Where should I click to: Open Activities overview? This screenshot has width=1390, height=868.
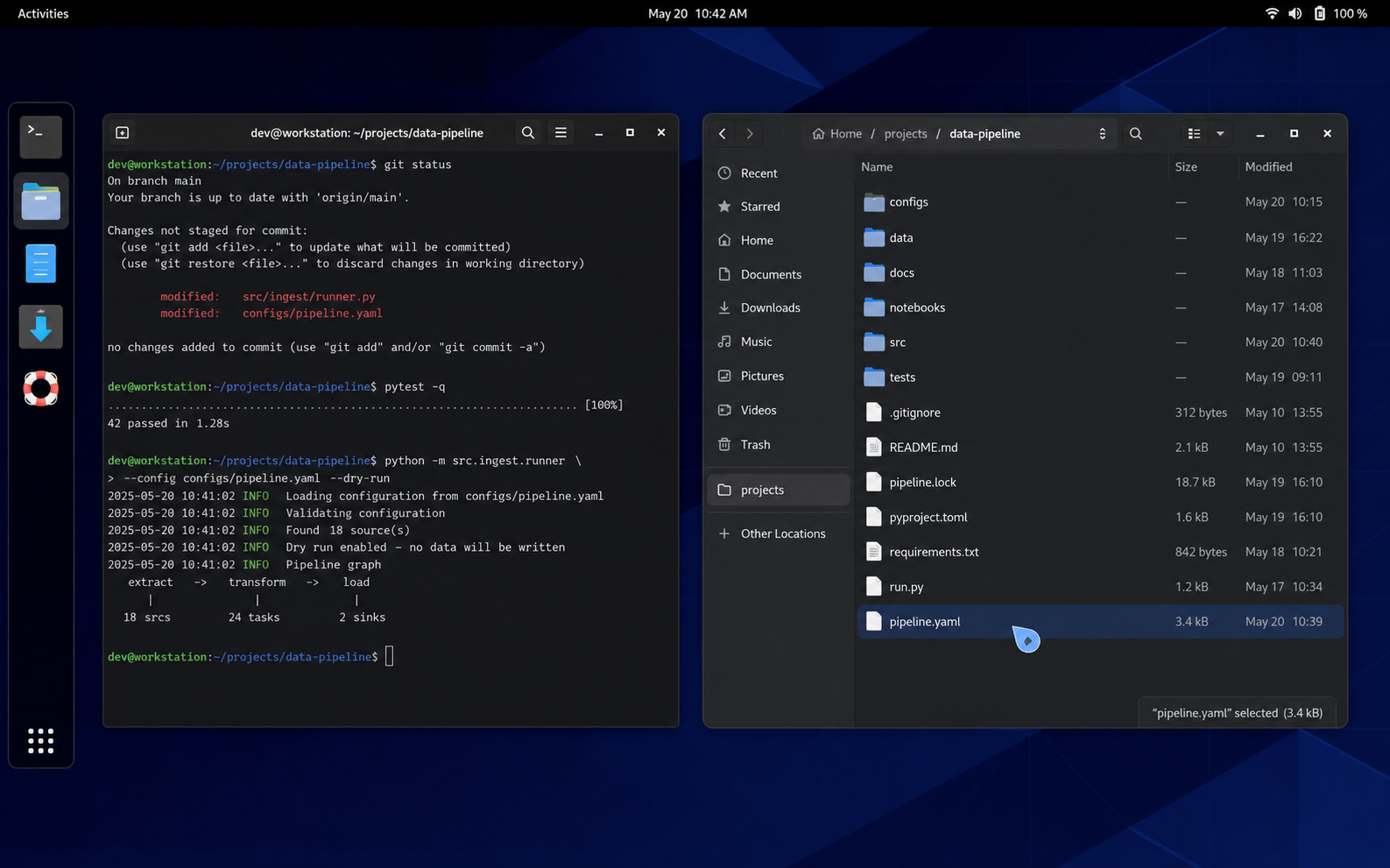pos(43,13)
